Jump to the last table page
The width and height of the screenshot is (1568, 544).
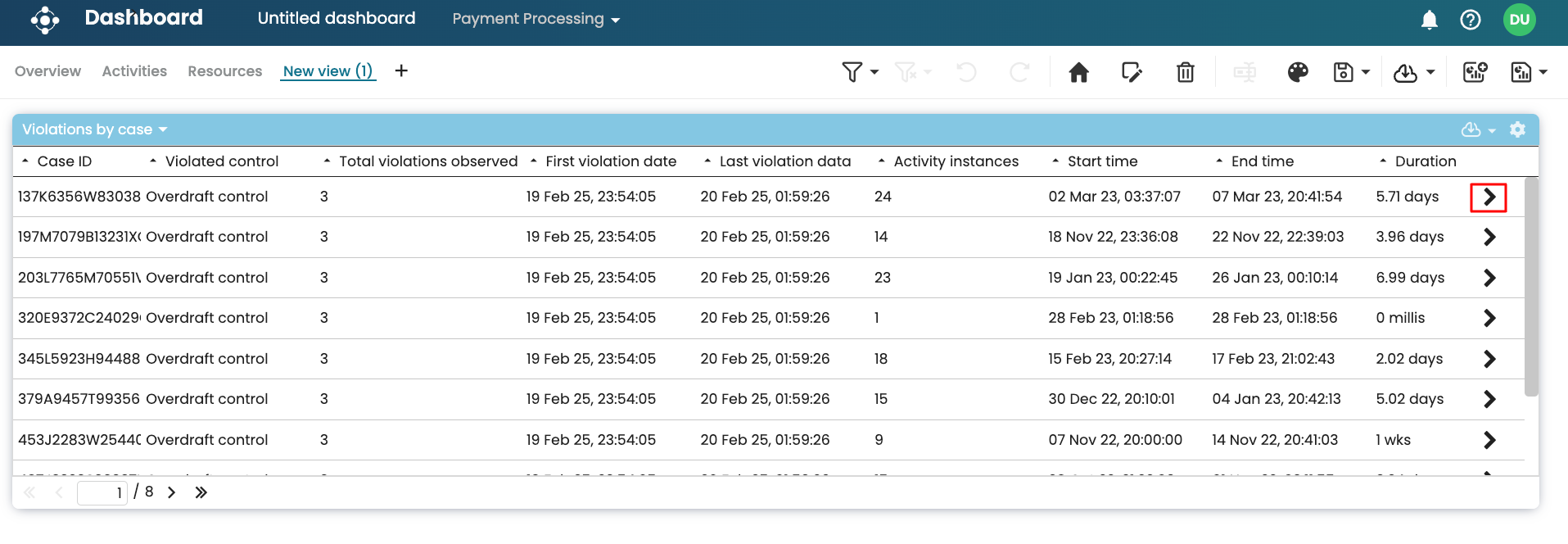pos(201,492)
